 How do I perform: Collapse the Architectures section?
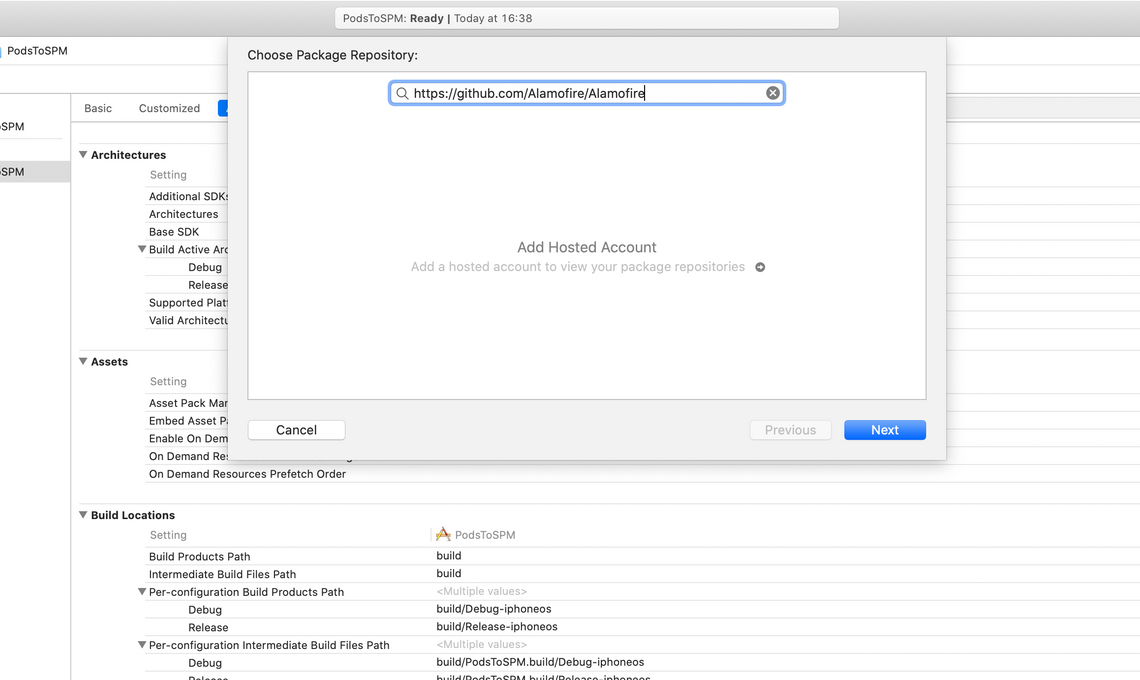(83, 155)
